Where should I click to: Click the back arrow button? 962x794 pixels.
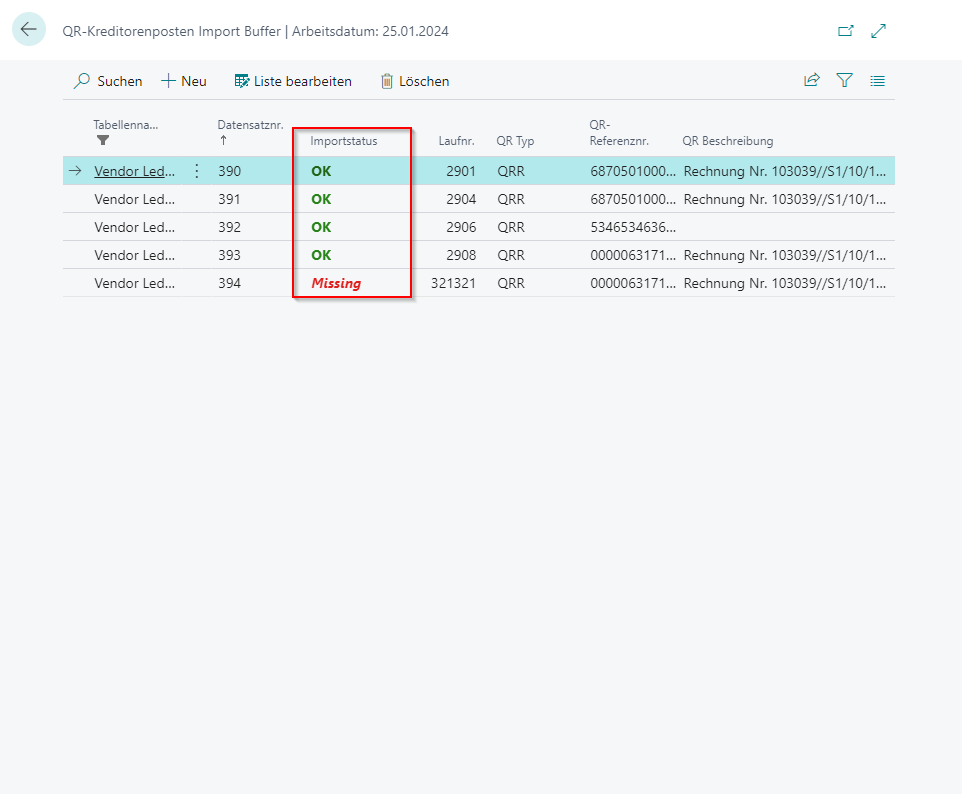tap(28, 30)
